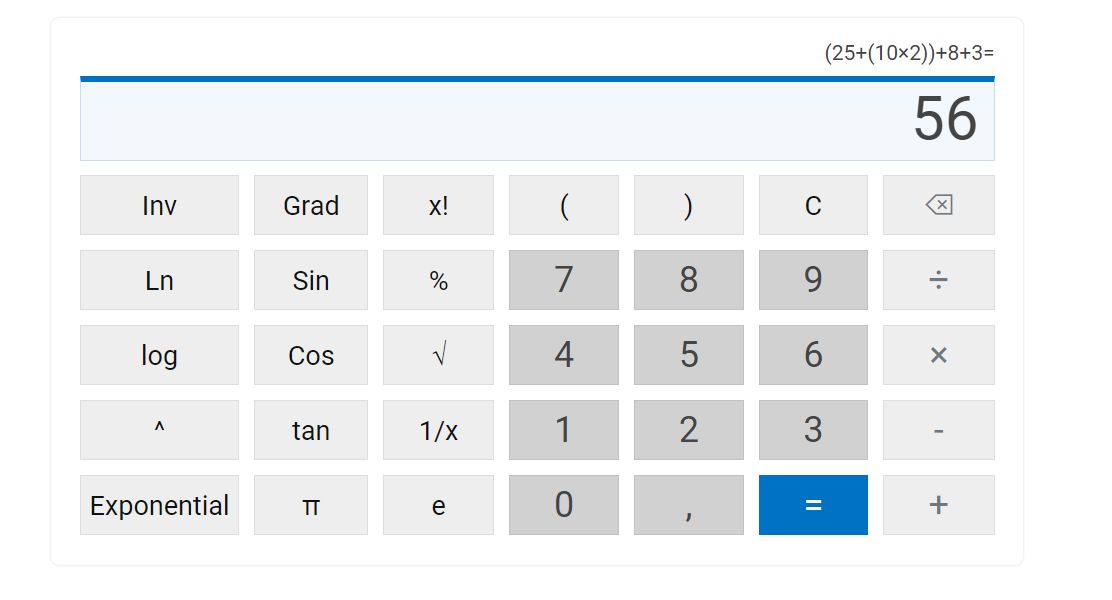Viewport: 1112px width, 600px height.
Task: Click the minus operator key
Action: [x=938, y=430]
